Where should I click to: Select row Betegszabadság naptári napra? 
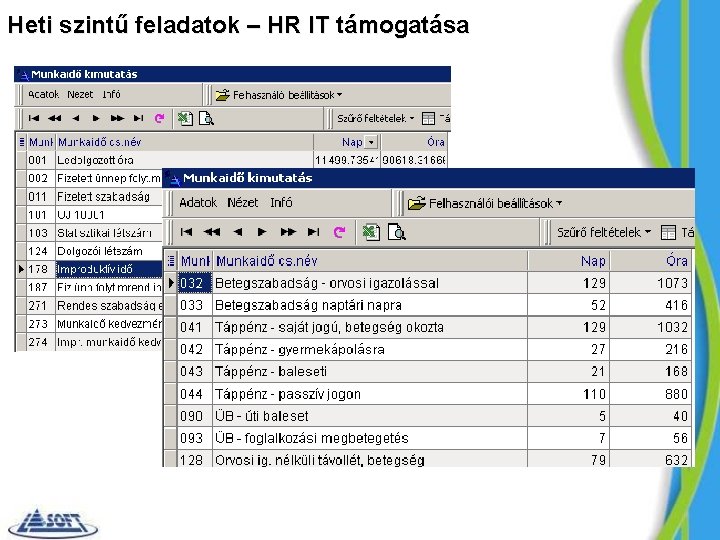(x=428, y=305)
